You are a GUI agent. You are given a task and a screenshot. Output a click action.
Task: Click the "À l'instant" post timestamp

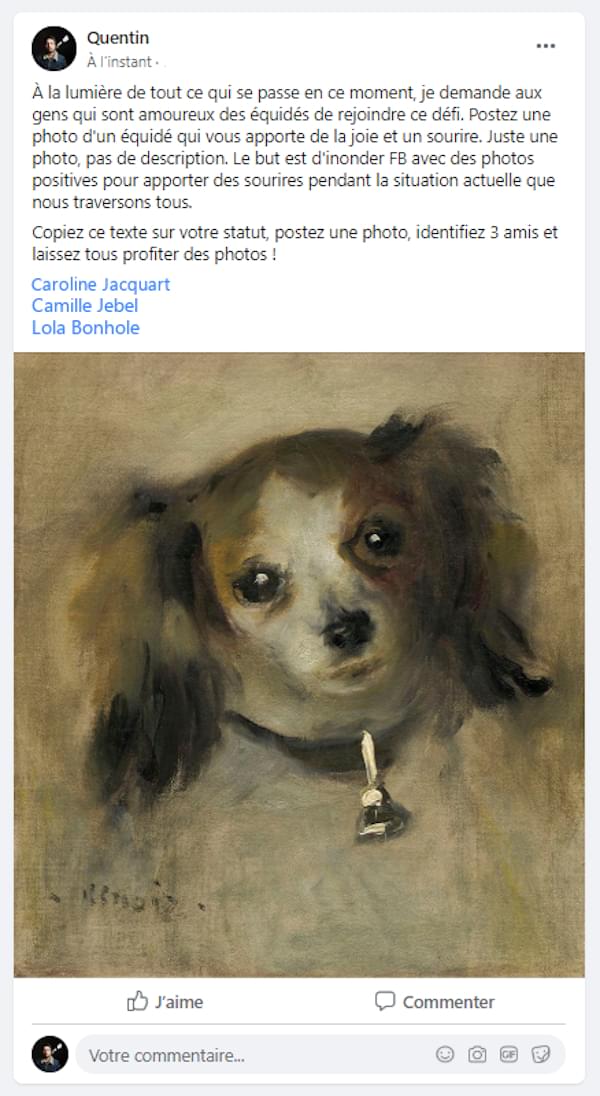pos(119,62)
